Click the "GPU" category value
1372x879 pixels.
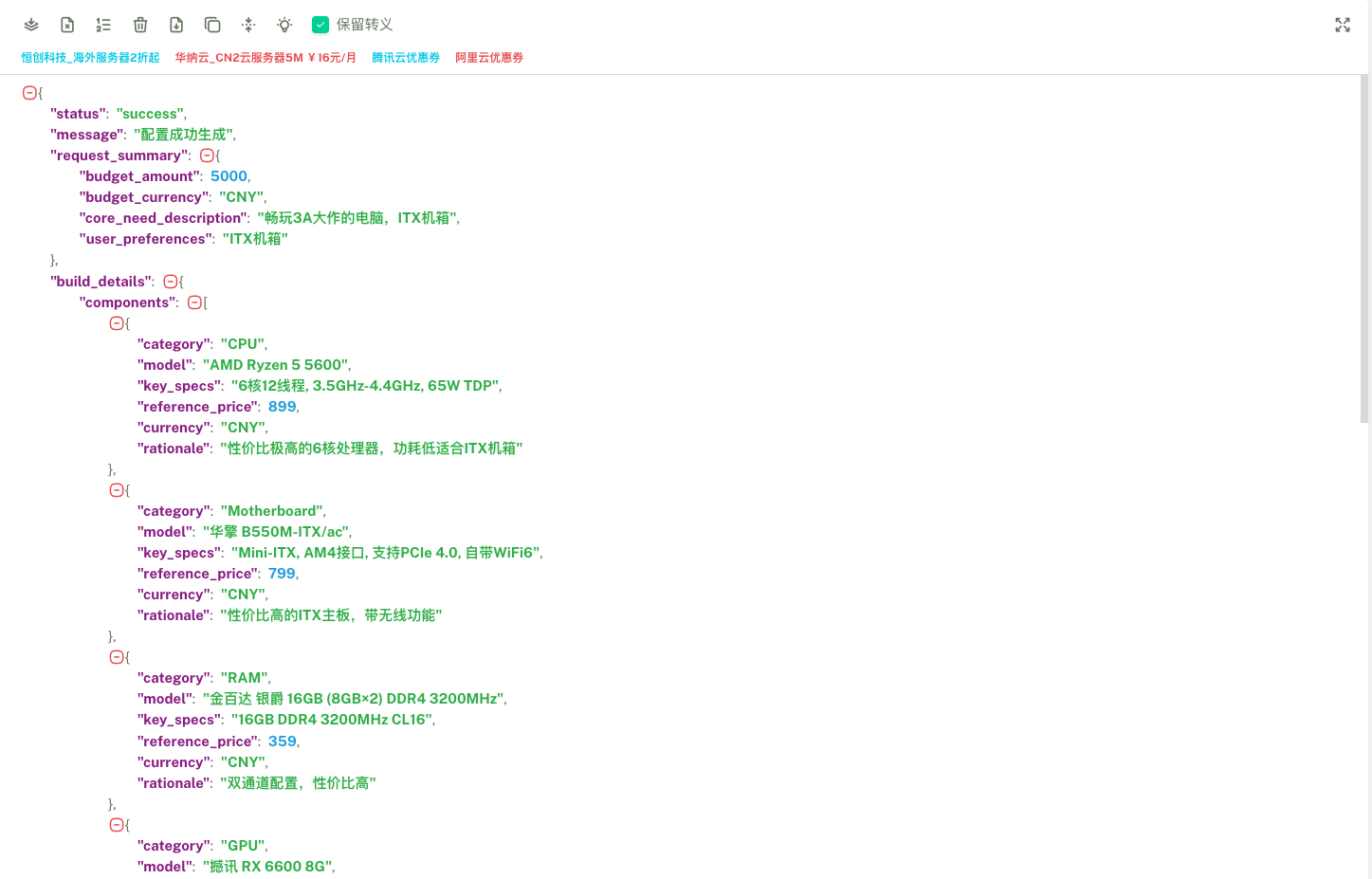pyautogui.click(x=244, y=846)
